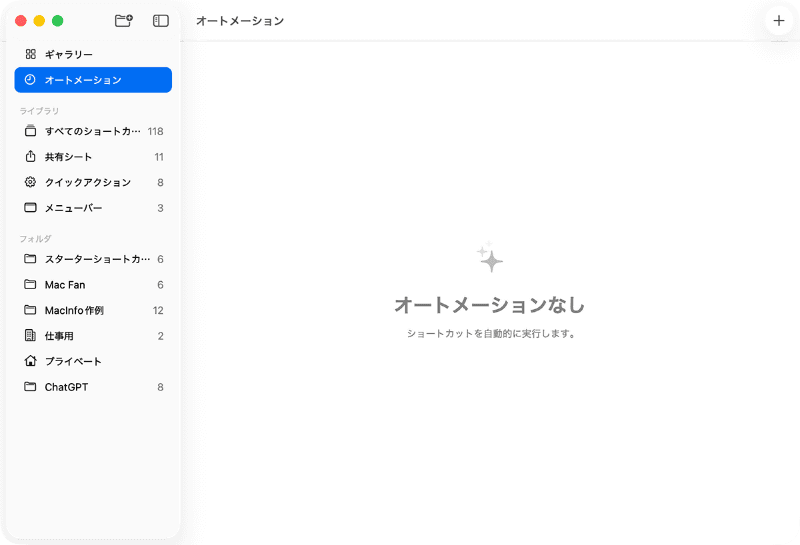Click the 12 count beside MacInfo 作例
Viewport: 800px width, 545px height.
click(158, 310)
